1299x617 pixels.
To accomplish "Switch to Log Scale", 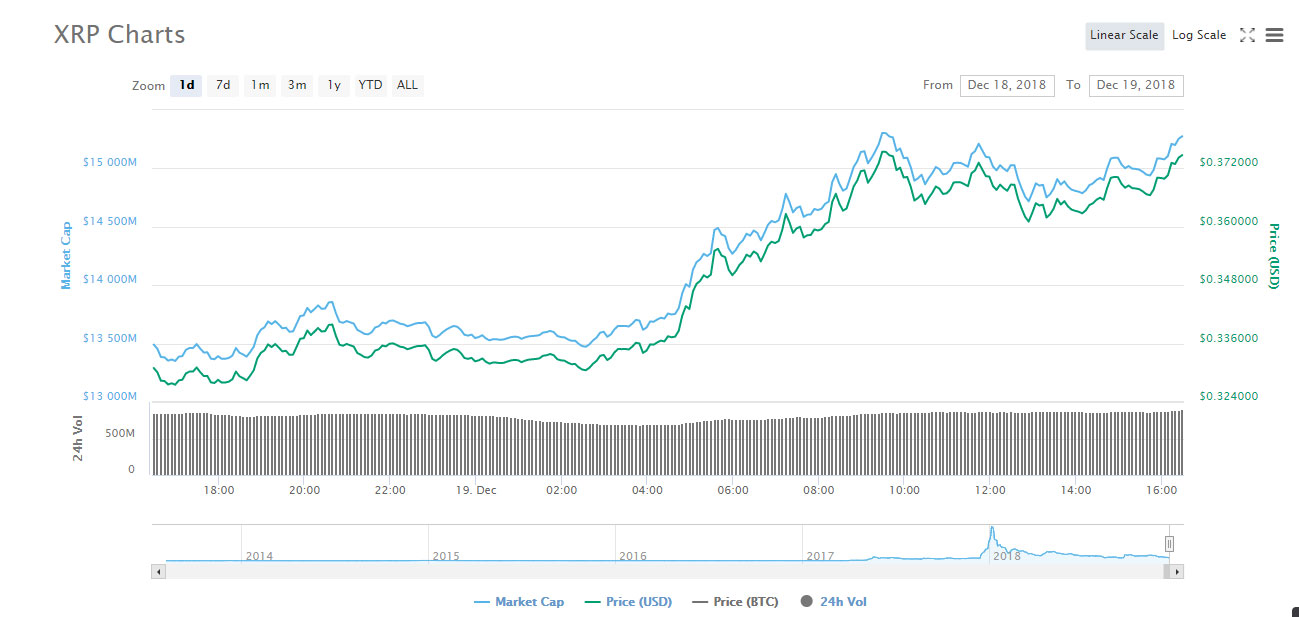I will tap(1199, 35).
